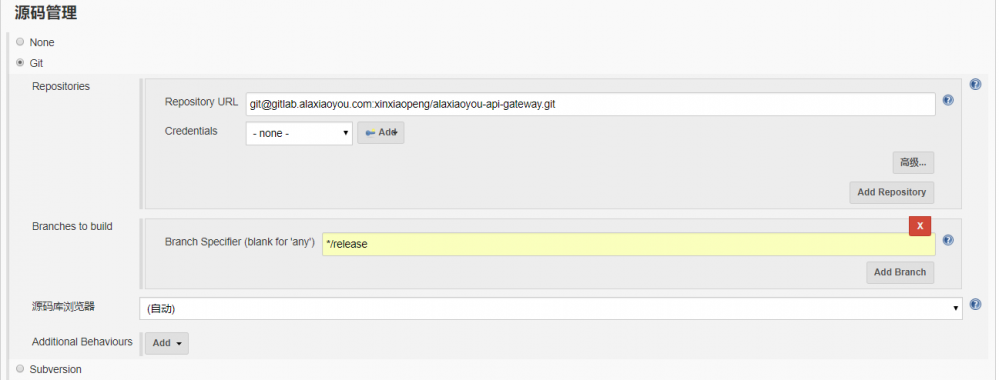Focus the Branch Specifier */release field
Image resolution: width=999 pixels, height=380 pixels.
point(629,244)
